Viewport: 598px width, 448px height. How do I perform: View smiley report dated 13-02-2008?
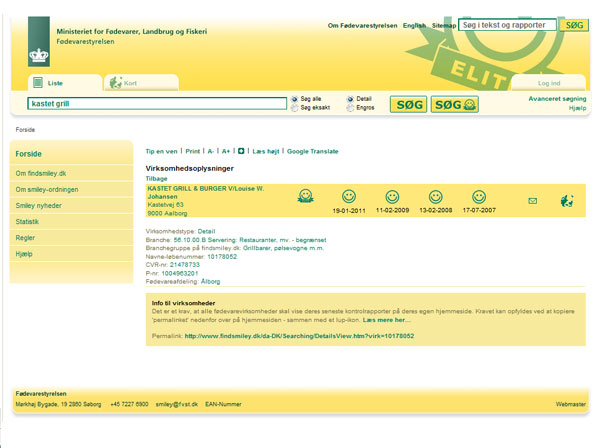(436, 197)
